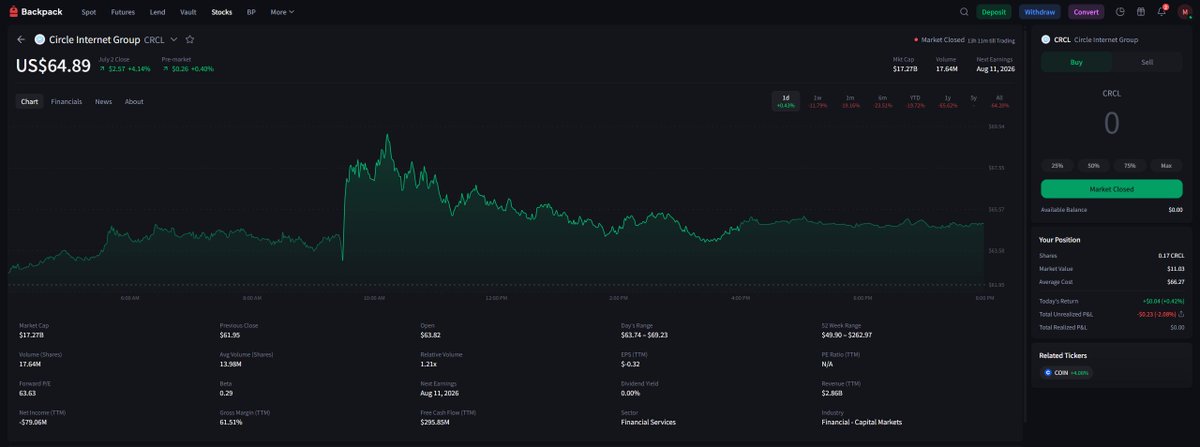1200x447 pixels.
Task: Open the portfolio pie chart icon
Action: tap(1120, 12)
